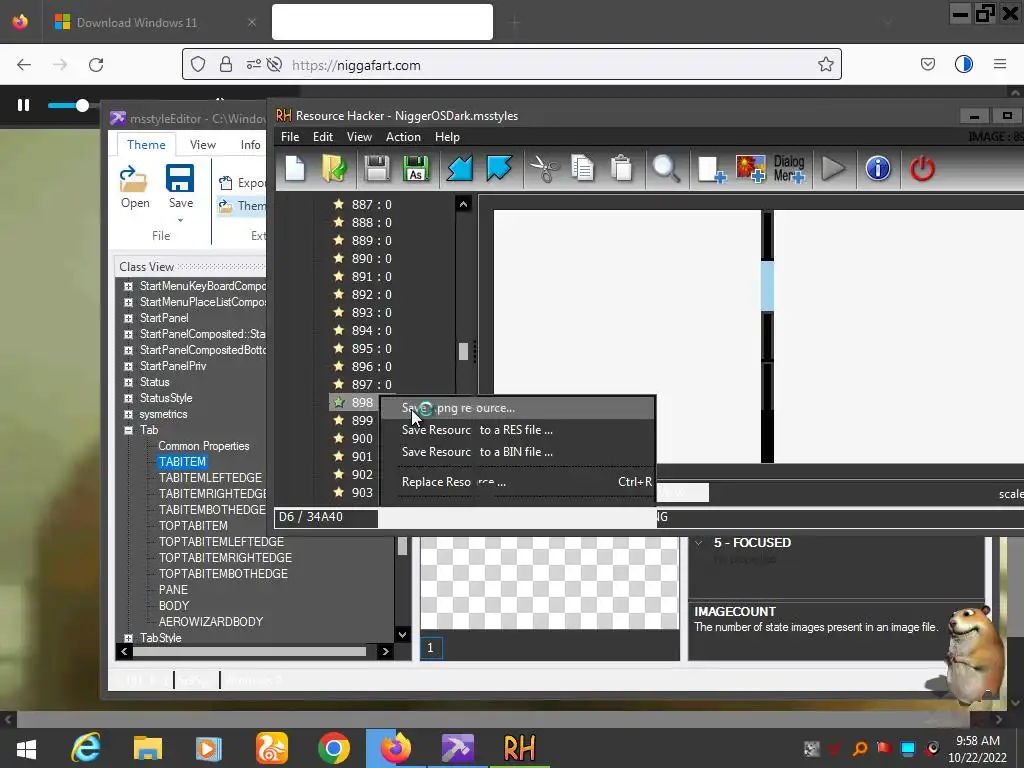Choose Save .png resource from context menu
Screen dimensions: 1024x768
517,408
